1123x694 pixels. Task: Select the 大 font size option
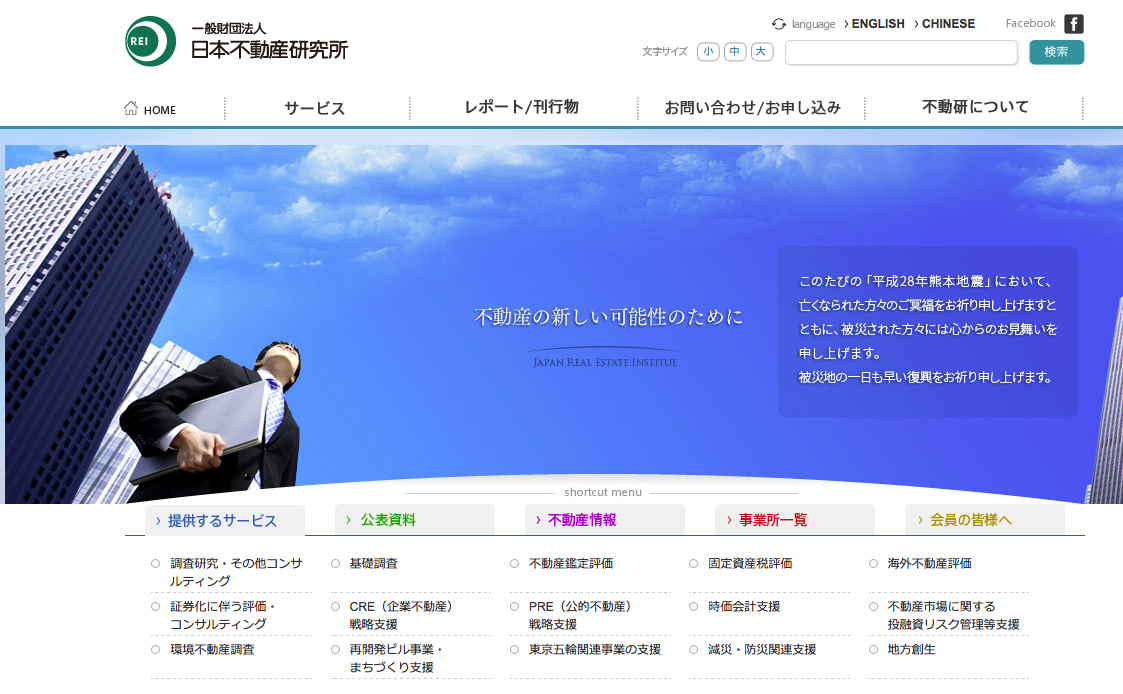pos(762,51)
